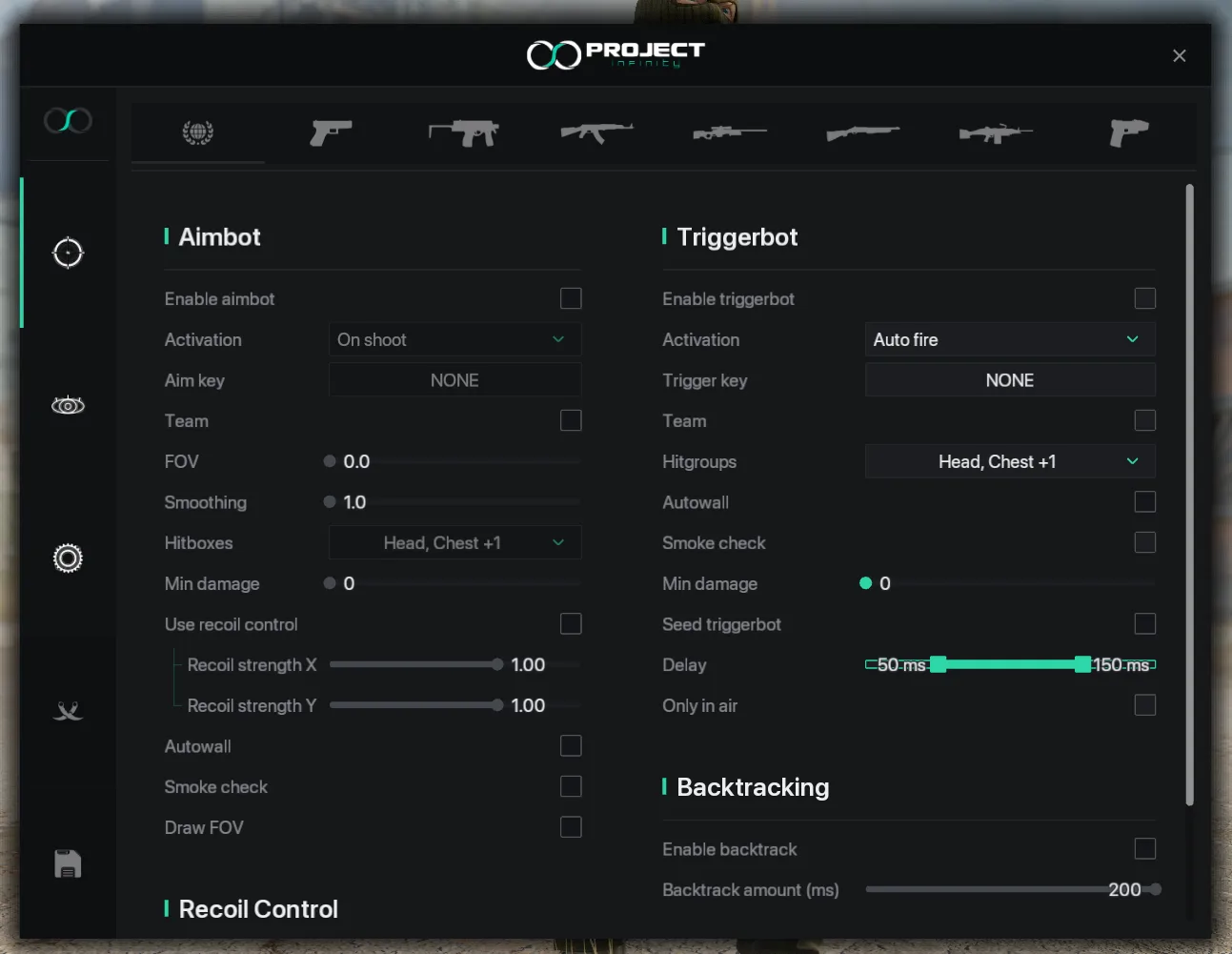Click the Backtracking section heading

[x=753, y=787]
